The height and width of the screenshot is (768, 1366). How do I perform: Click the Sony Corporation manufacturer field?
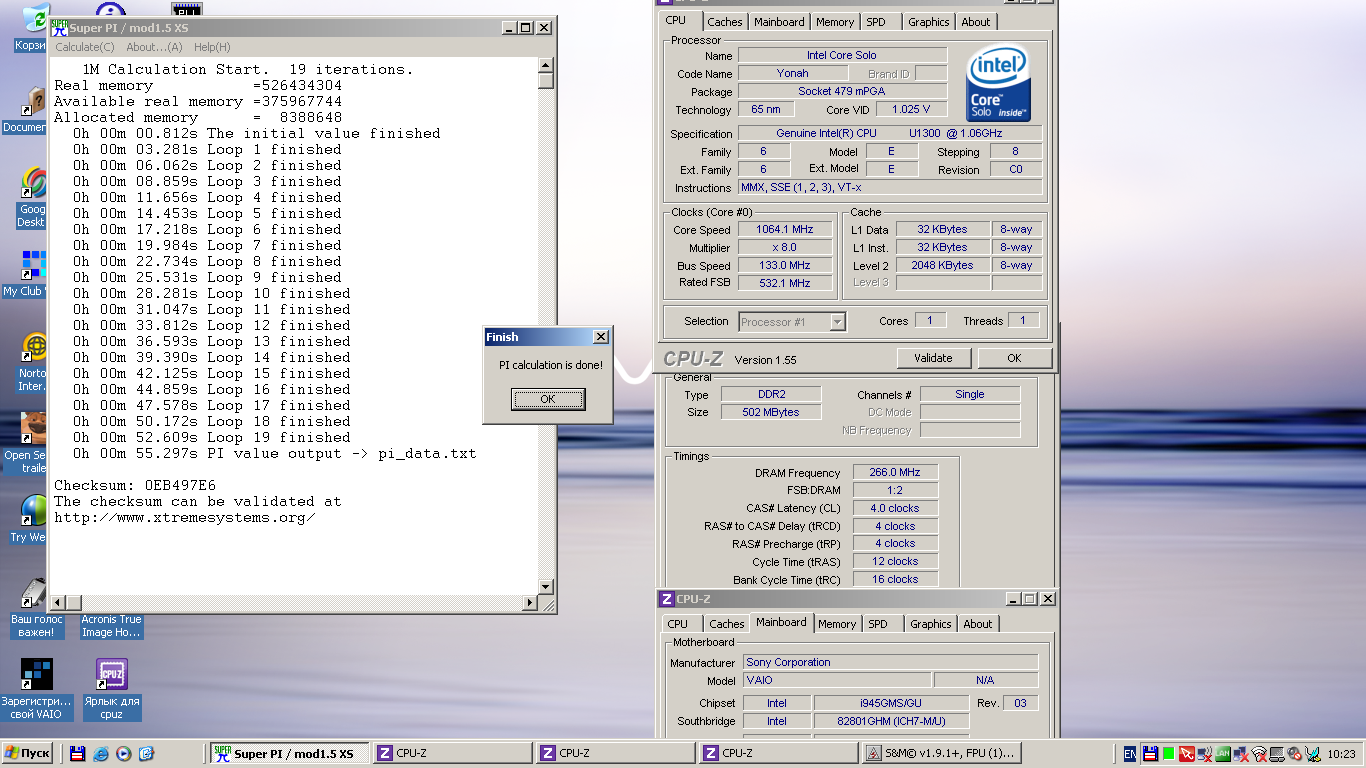pyautogui.click(x=890, y=662)
